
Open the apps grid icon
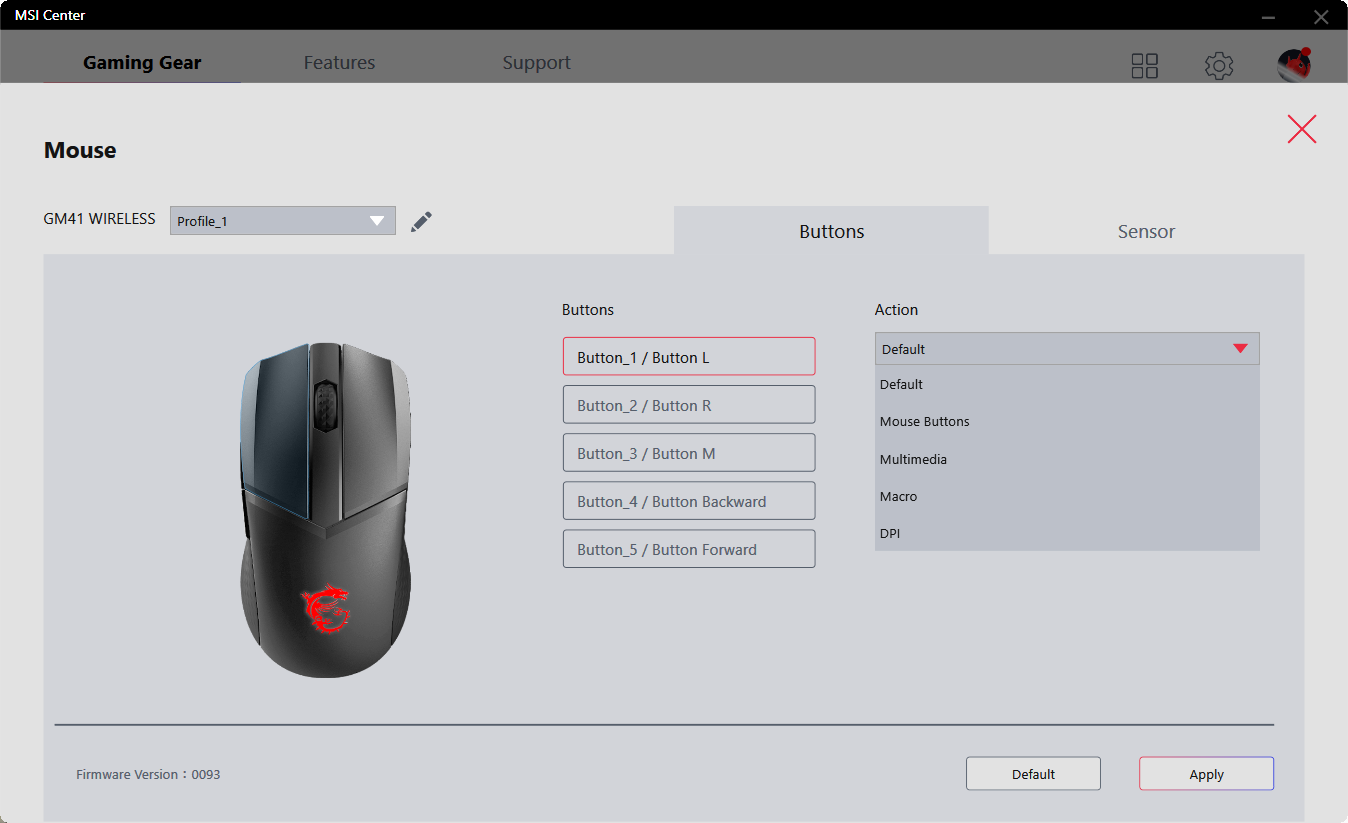1145,66
